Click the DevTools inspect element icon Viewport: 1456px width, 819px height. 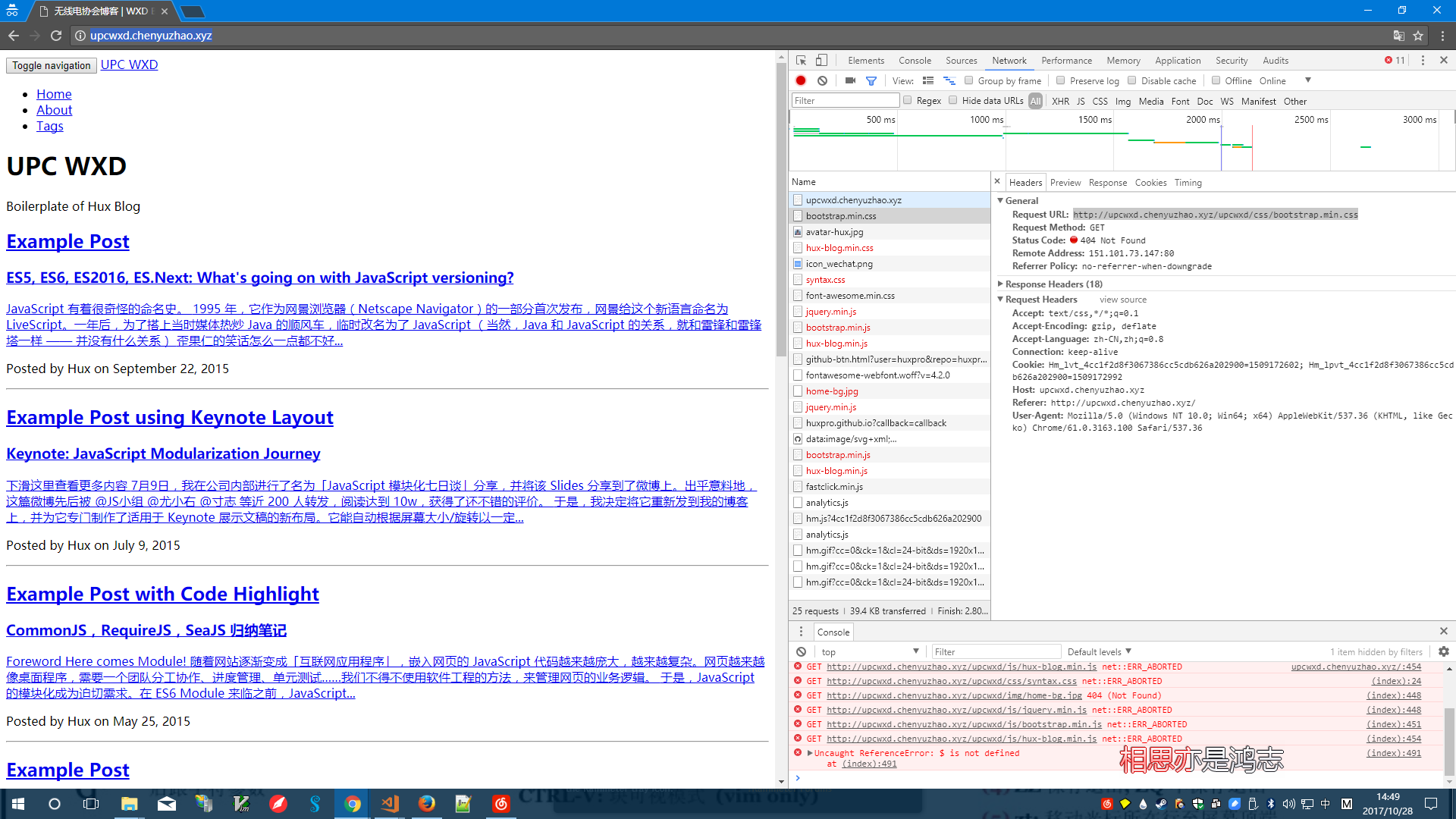pyautogui.click(x=801, y=61)
